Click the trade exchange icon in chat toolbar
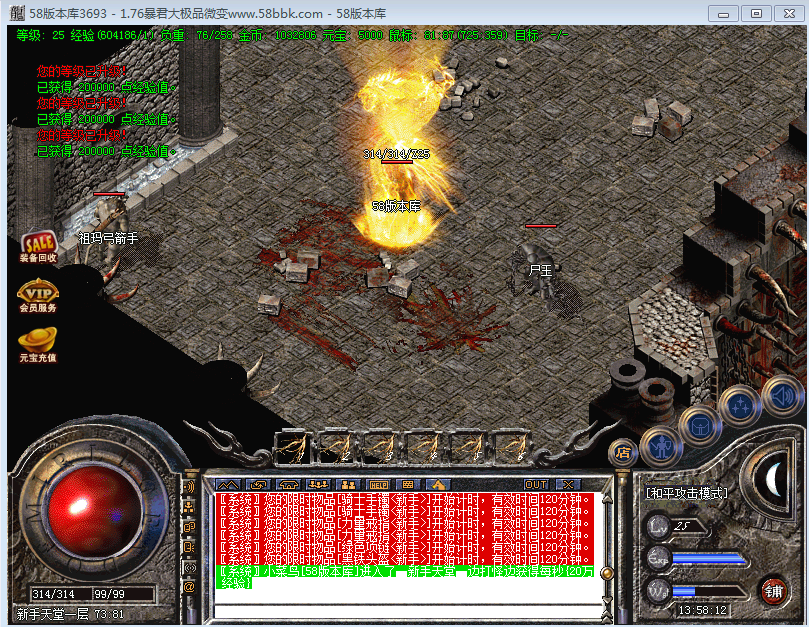The width and height of the screenshot is (809, 627). coord(258,485)
